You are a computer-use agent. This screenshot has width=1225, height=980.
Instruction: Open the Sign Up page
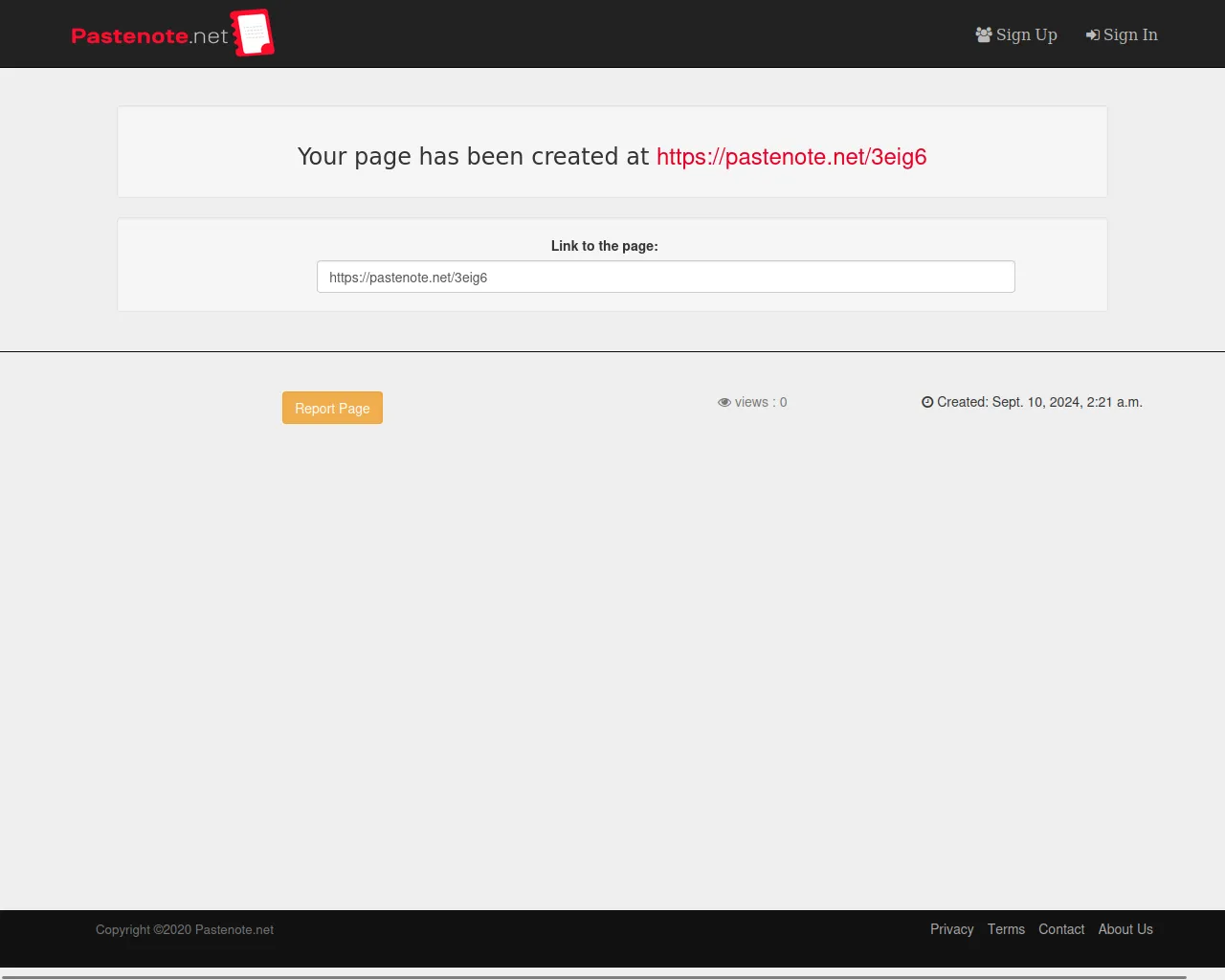coord(1026,34)
